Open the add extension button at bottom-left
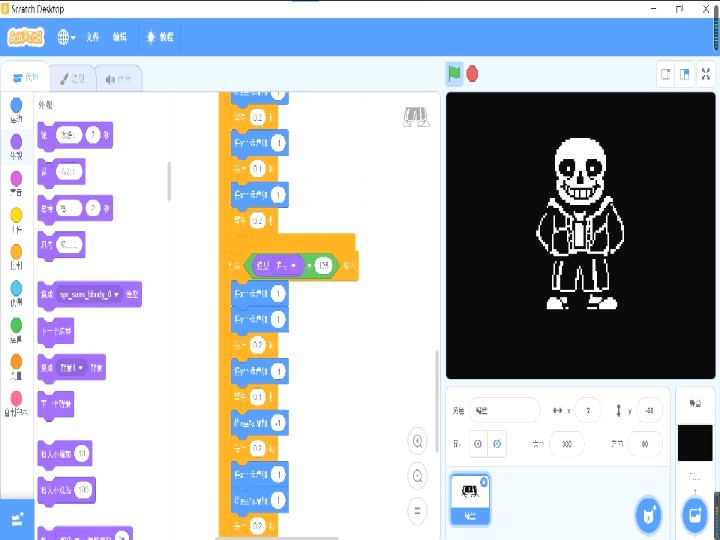The width and height of the screenshot is (720, 540). [x=17, y=518]
